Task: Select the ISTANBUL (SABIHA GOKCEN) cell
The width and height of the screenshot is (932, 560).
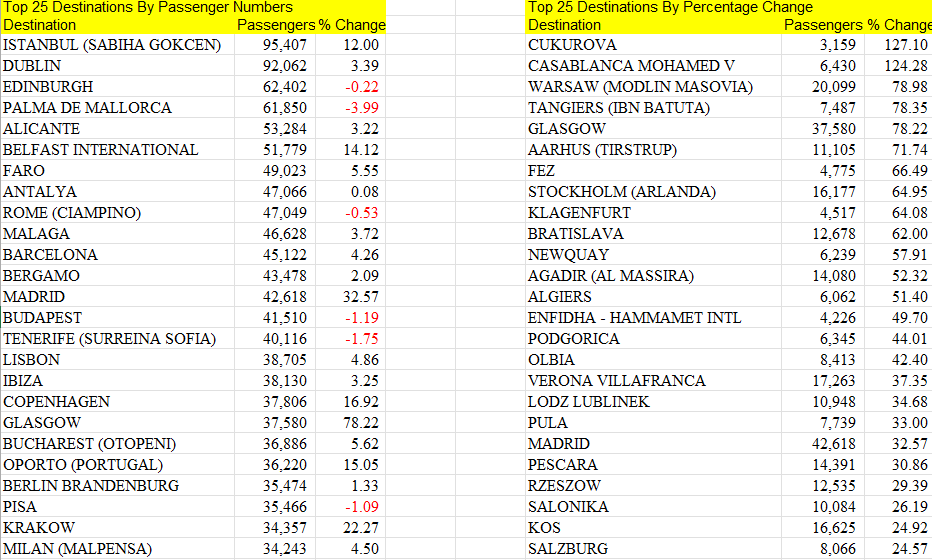Action: [x=117, y=45]
